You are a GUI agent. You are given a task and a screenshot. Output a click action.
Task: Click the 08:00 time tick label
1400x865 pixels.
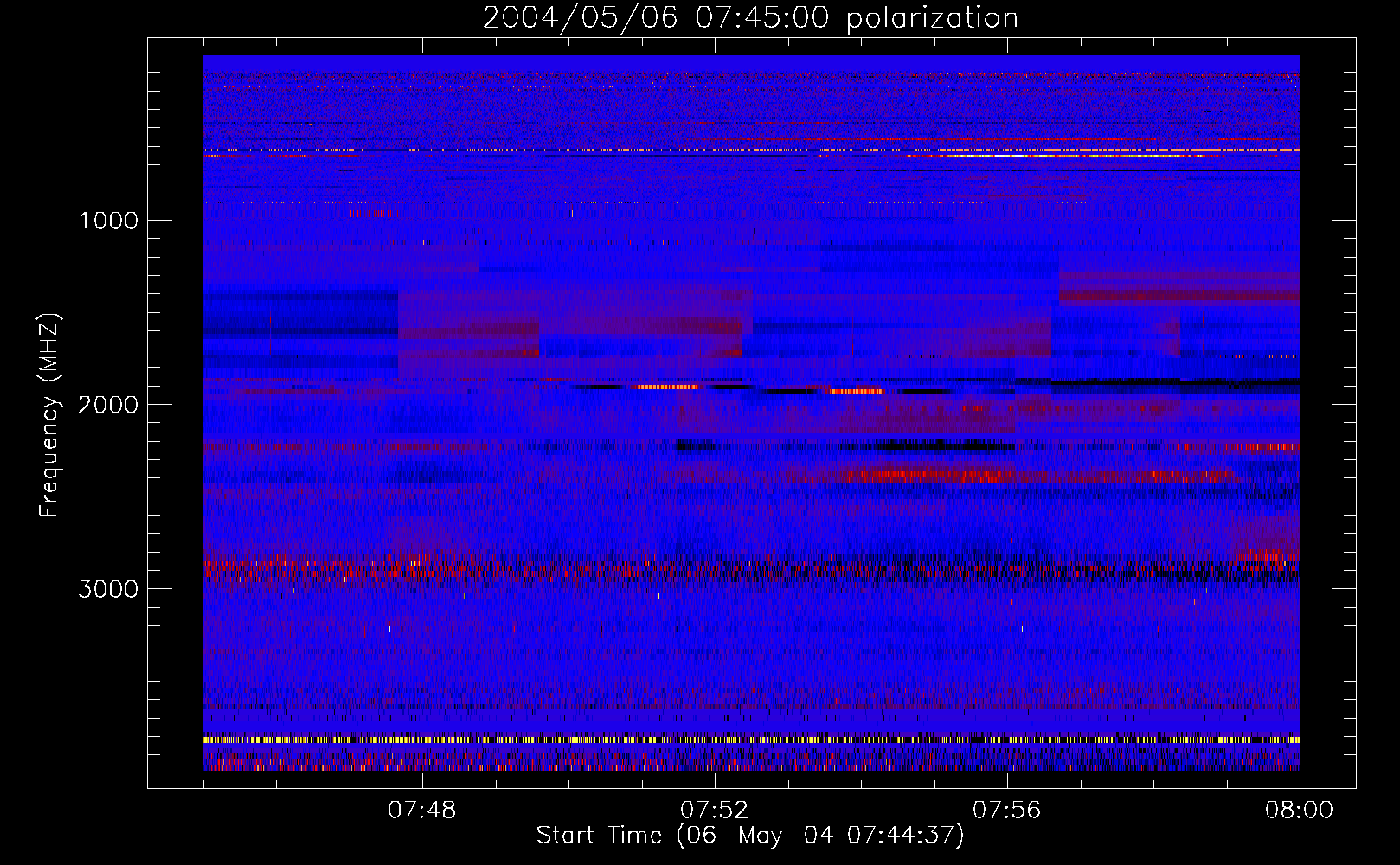point(1300,811)
